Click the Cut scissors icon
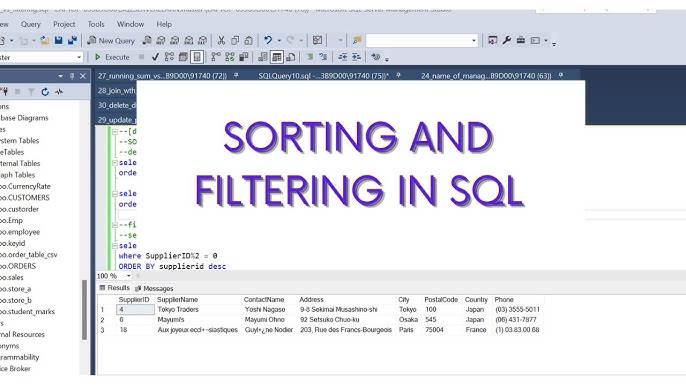686x386 pixels. click(x=221, y=41)
